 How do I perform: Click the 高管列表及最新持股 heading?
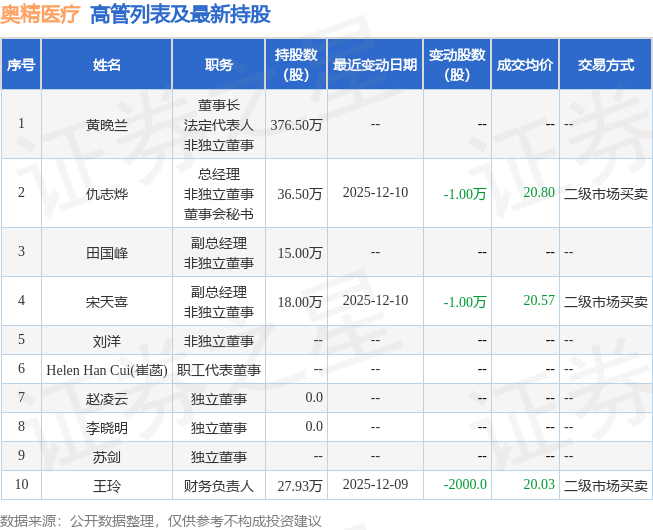(180, 14)
